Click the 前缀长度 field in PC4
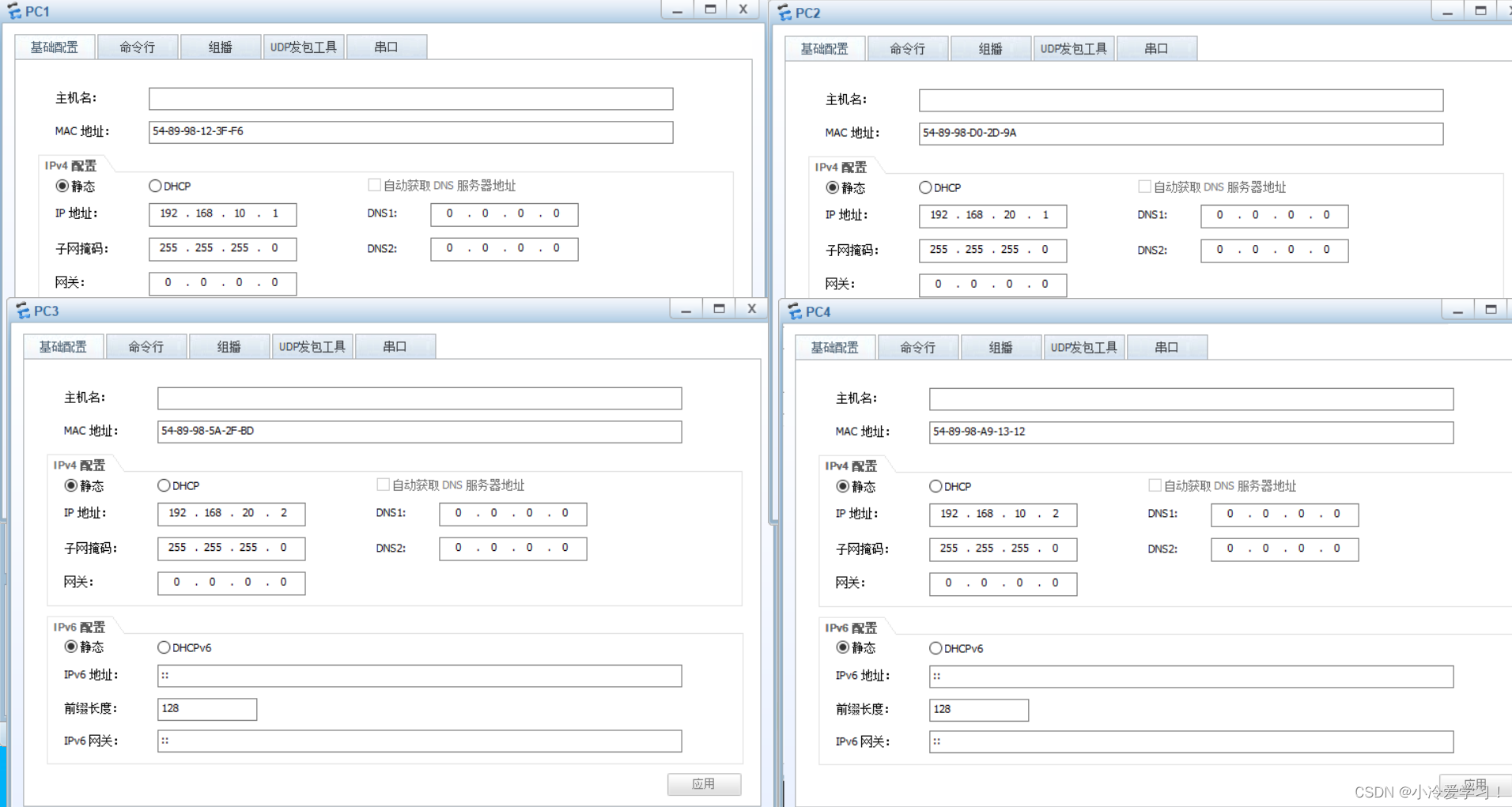The width and height of the screenshot is (1512, 807). [979, 709]
